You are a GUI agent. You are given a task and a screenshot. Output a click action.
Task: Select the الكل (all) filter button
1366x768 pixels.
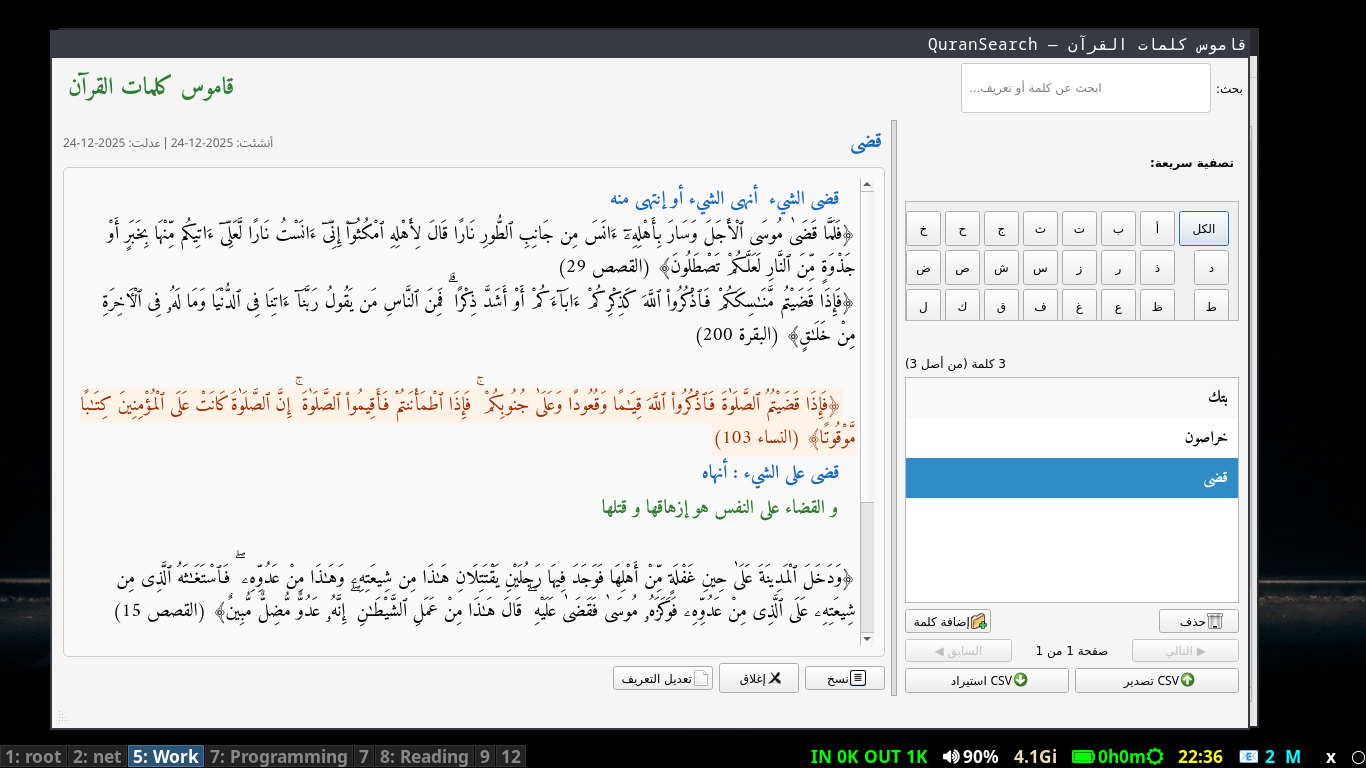[x=1203, y=229]
